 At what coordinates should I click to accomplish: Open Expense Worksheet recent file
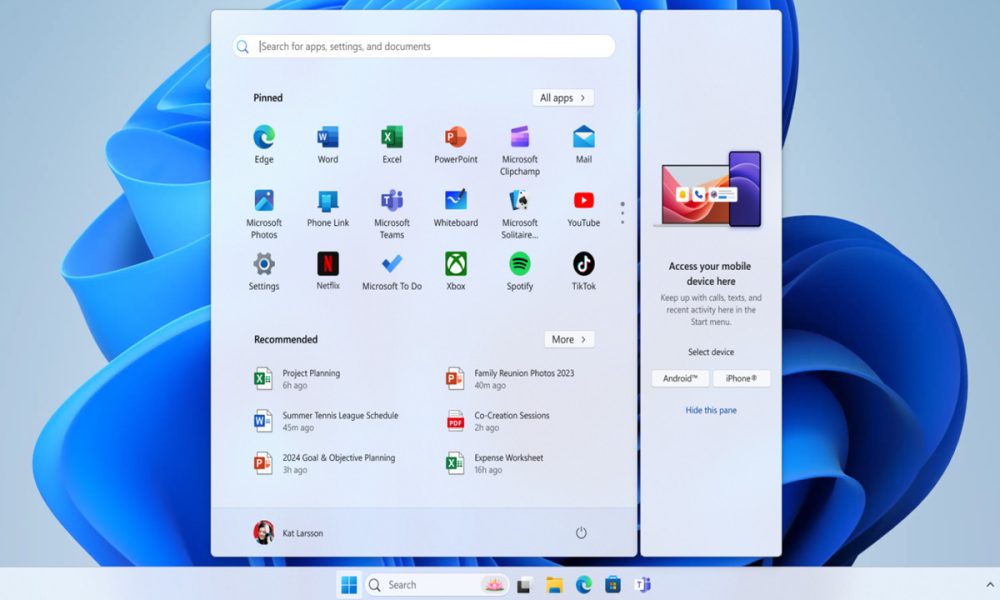click(x=495, y=464)
